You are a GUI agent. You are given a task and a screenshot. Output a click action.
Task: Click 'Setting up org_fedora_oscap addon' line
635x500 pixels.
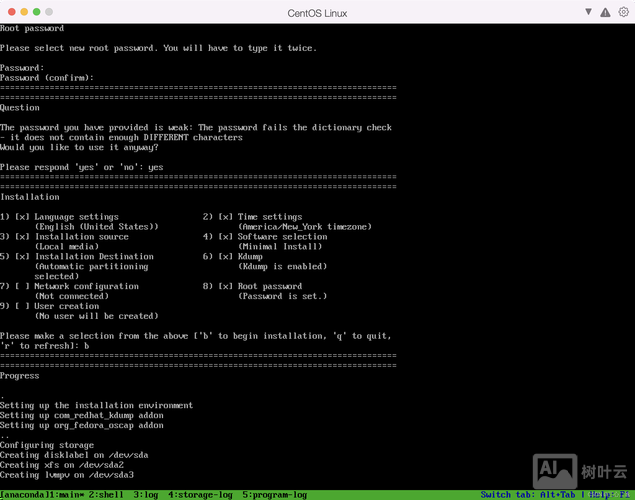[82, 425]
